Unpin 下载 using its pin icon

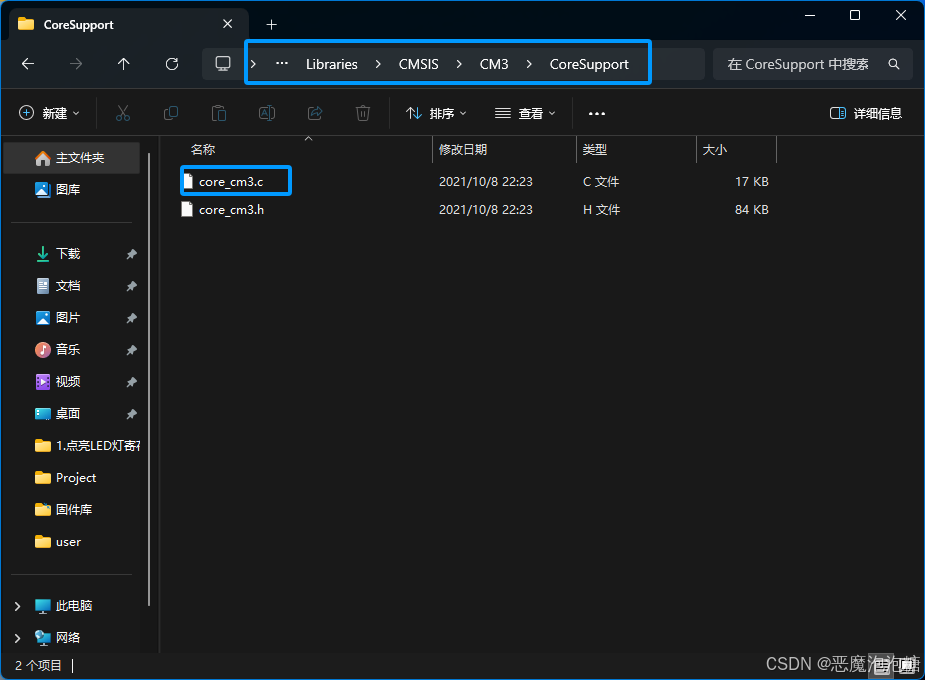point(131,254)
